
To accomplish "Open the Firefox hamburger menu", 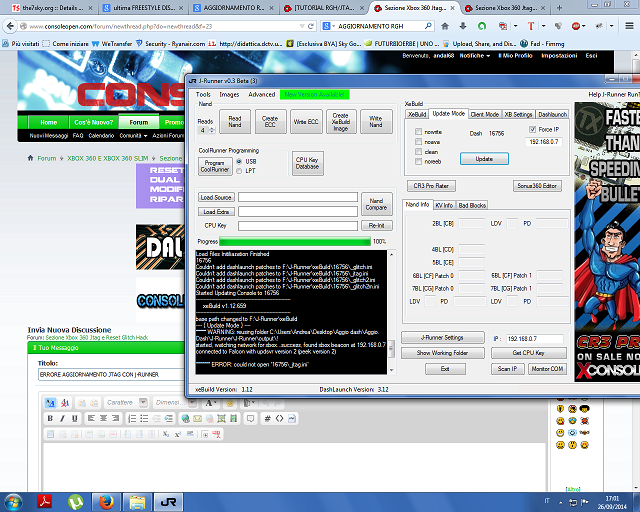I will click(629, 26).
